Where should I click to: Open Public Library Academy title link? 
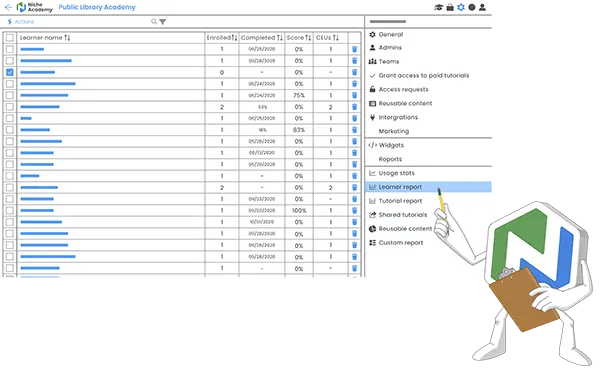click(97, 7)
